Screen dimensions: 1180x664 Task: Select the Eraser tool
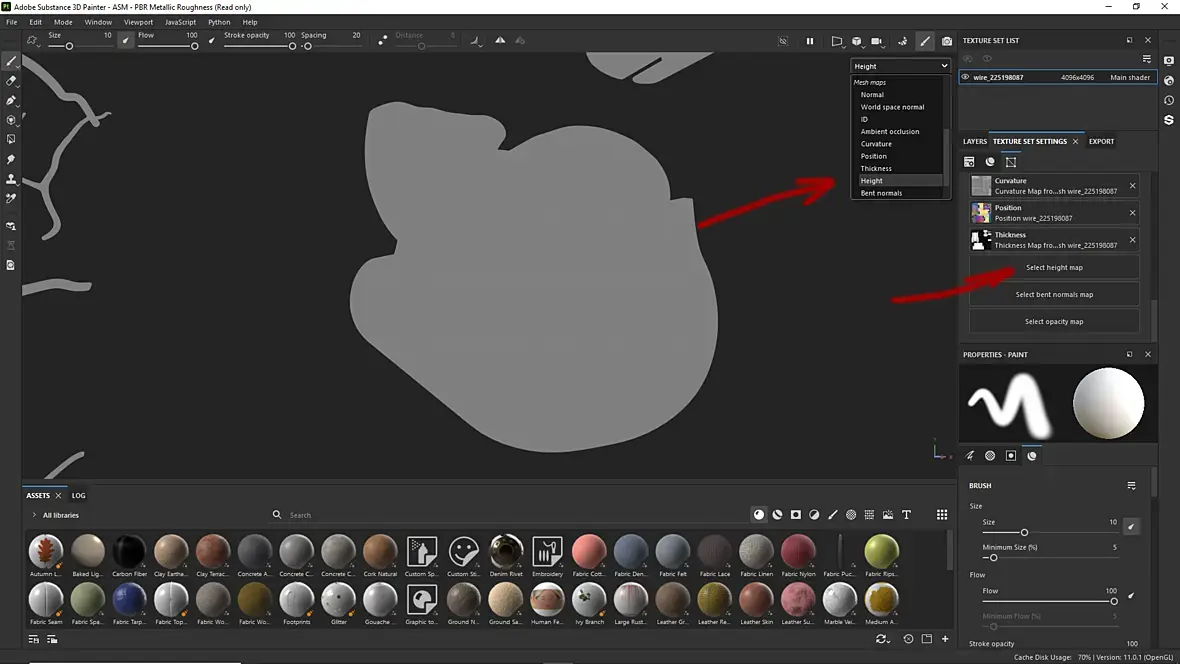tap(11, 81)
